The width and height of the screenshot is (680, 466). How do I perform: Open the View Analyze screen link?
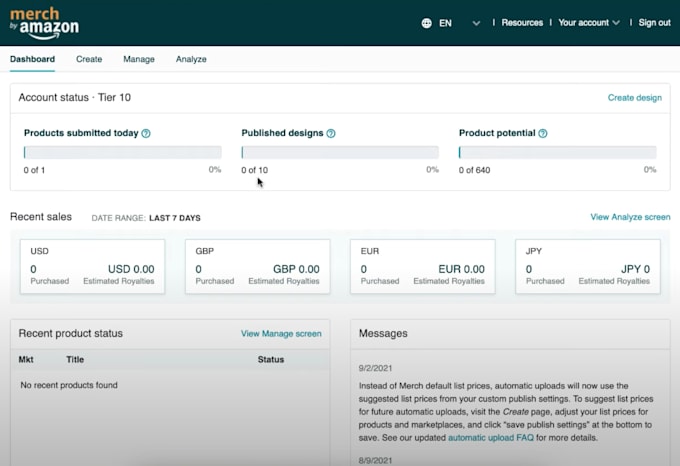630,217
